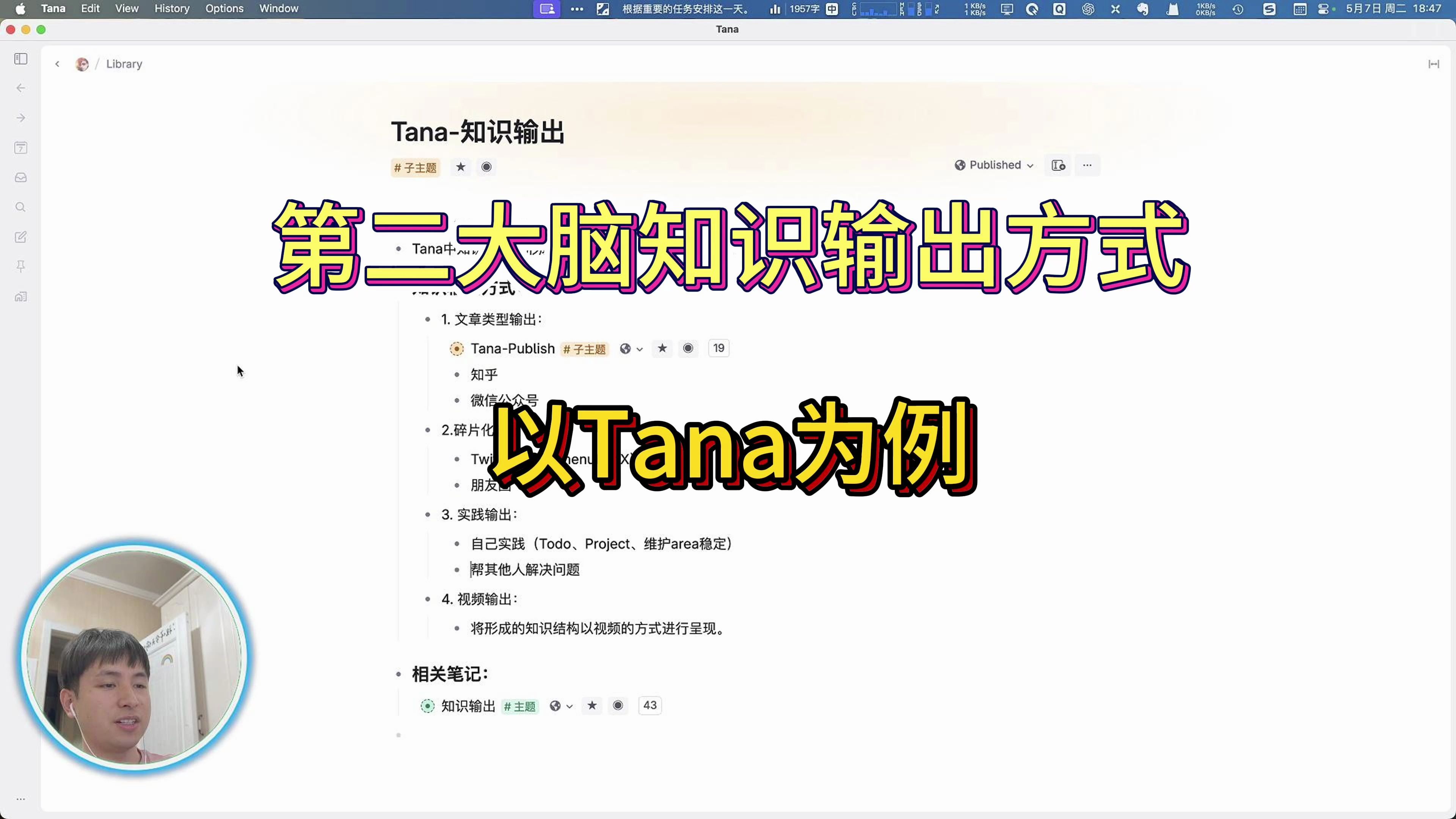1456x819 pixels.
Task: Open the Inbox tray icon
Action: pyautogui.click(x=21, y=177)
